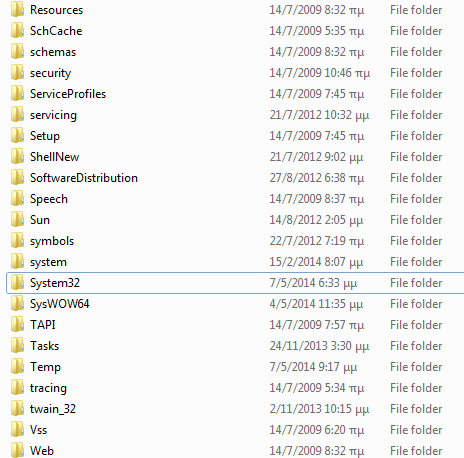Click the date 14/7/2009 10:46 πμ
The width and height of the screenshot is (464, 458).
320,73
